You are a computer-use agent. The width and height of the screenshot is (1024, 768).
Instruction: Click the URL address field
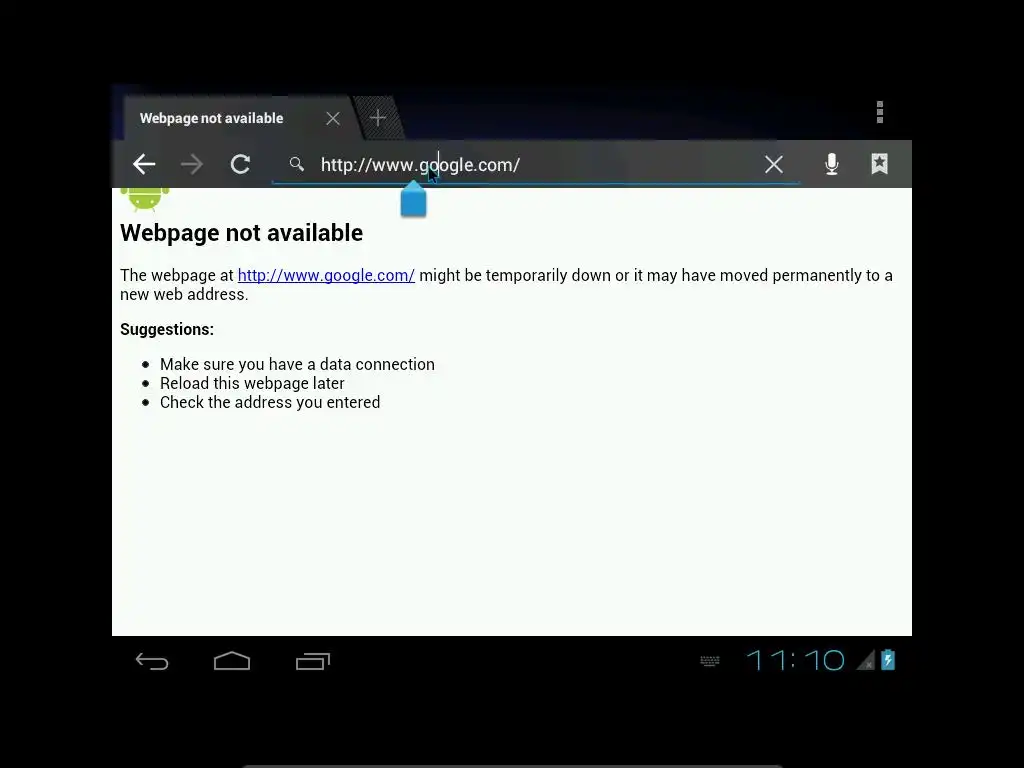click(536, 165)
